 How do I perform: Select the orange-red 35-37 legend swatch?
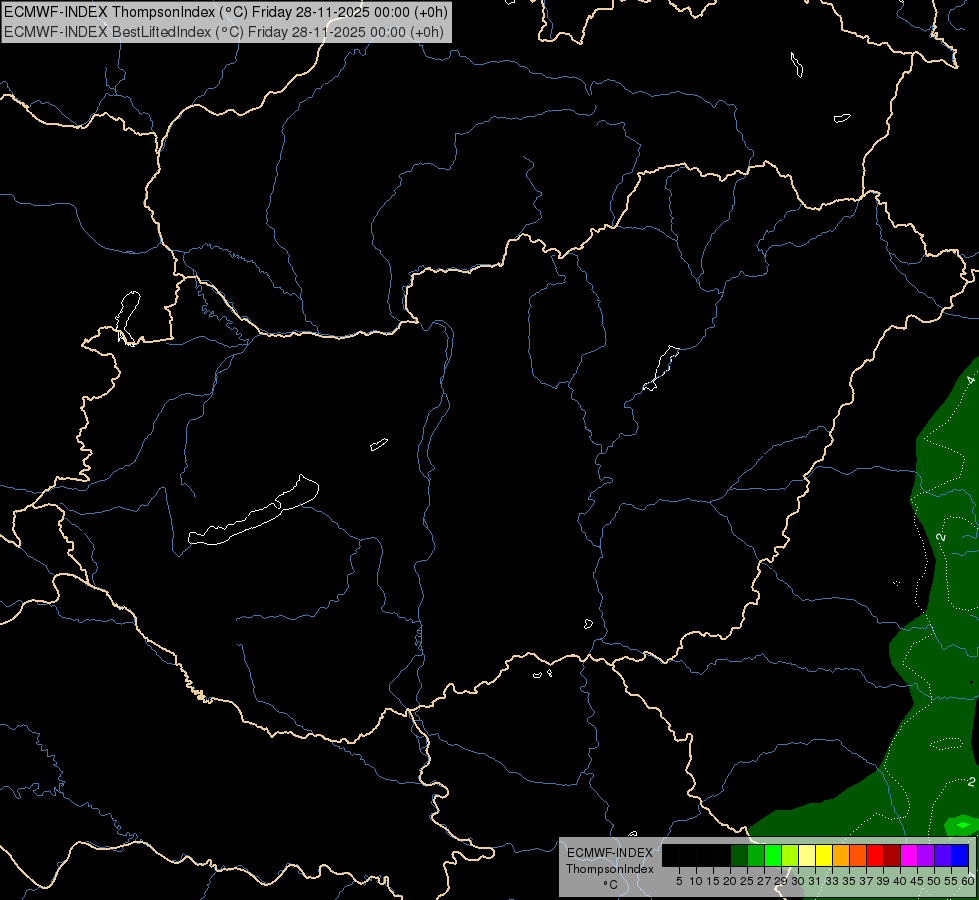click(858, 856)
